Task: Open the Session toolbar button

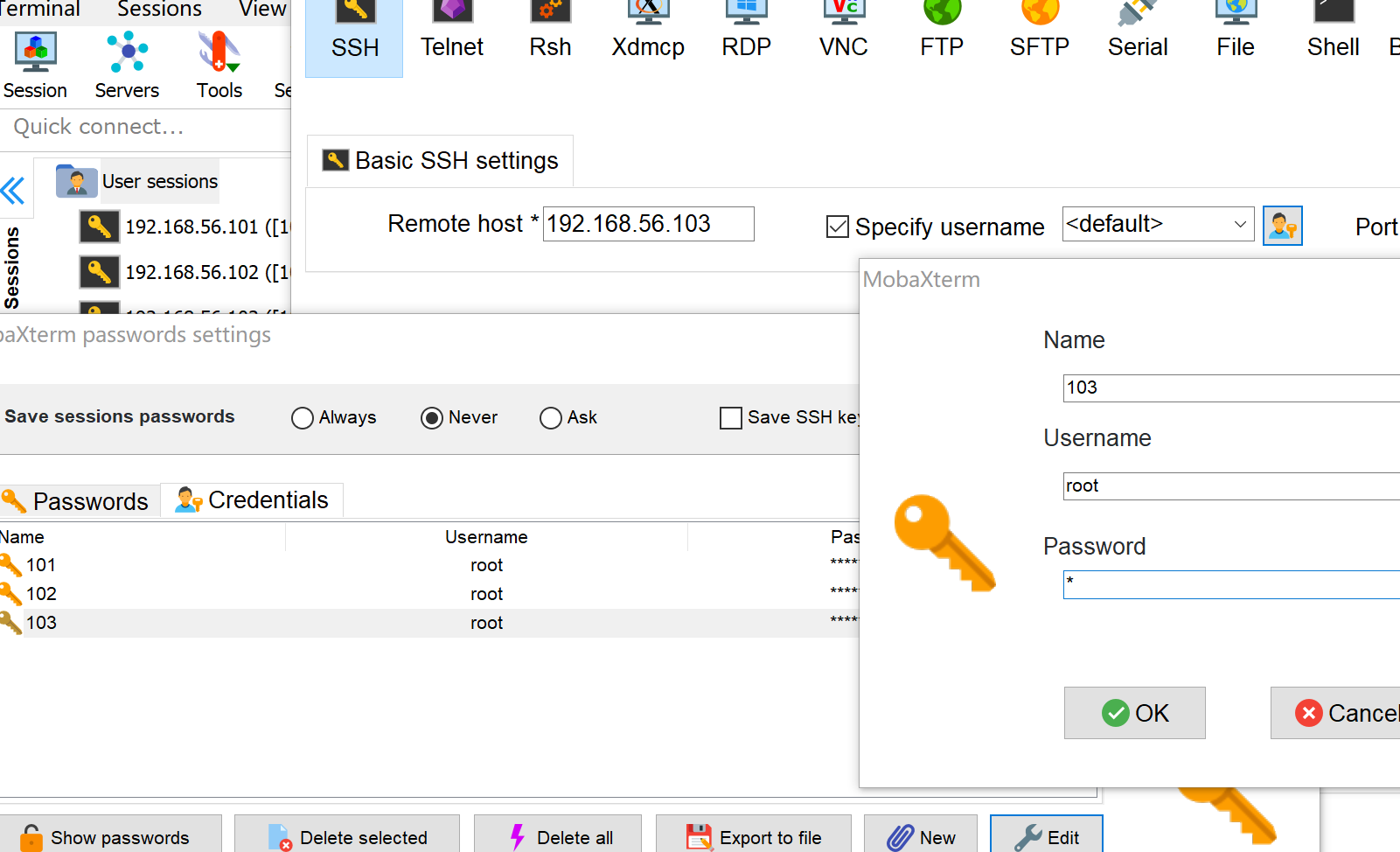Action: [35, 66]
